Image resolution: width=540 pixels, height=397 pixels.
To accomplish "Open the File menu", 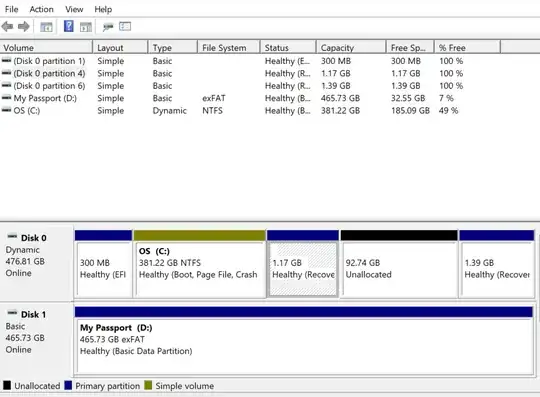I will click(x=11, y=9).
